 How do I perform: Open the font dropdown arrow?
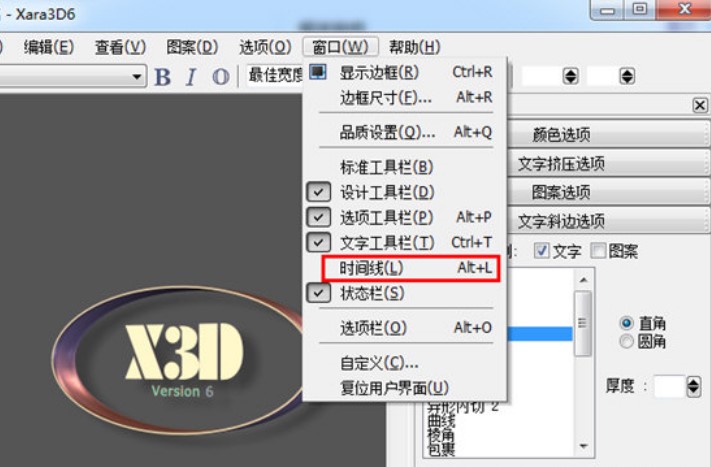[x=137, y=77]
